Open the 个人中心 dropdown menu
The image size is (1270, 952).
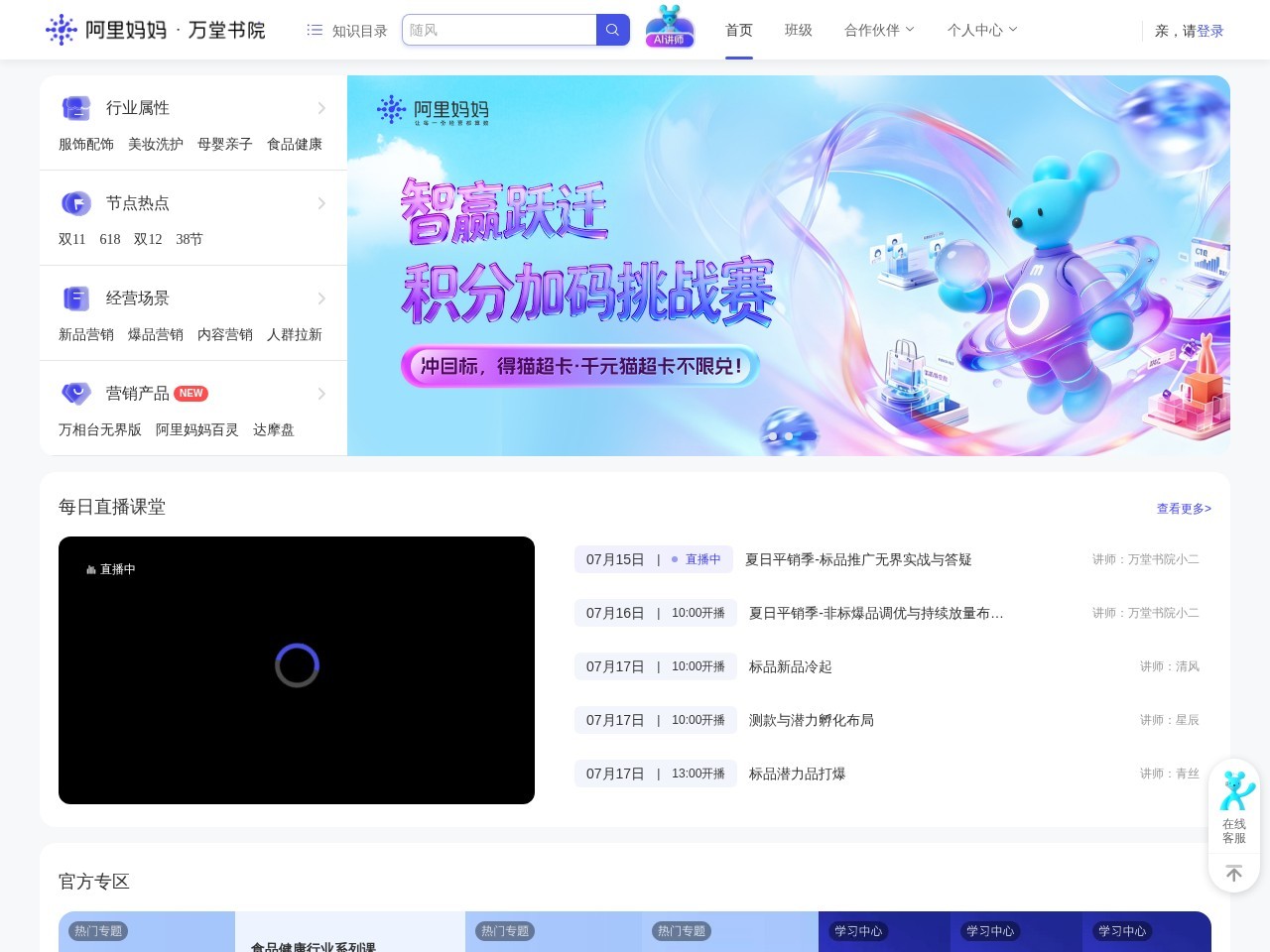[983, 30]
